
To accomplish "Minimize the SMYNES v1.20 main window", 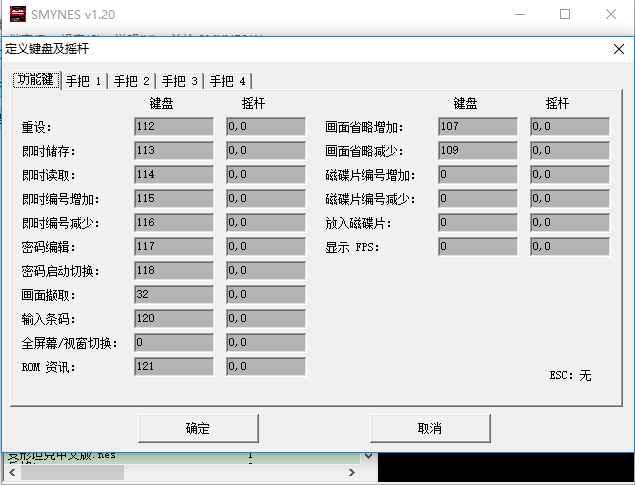I will (x=520, y=14).
